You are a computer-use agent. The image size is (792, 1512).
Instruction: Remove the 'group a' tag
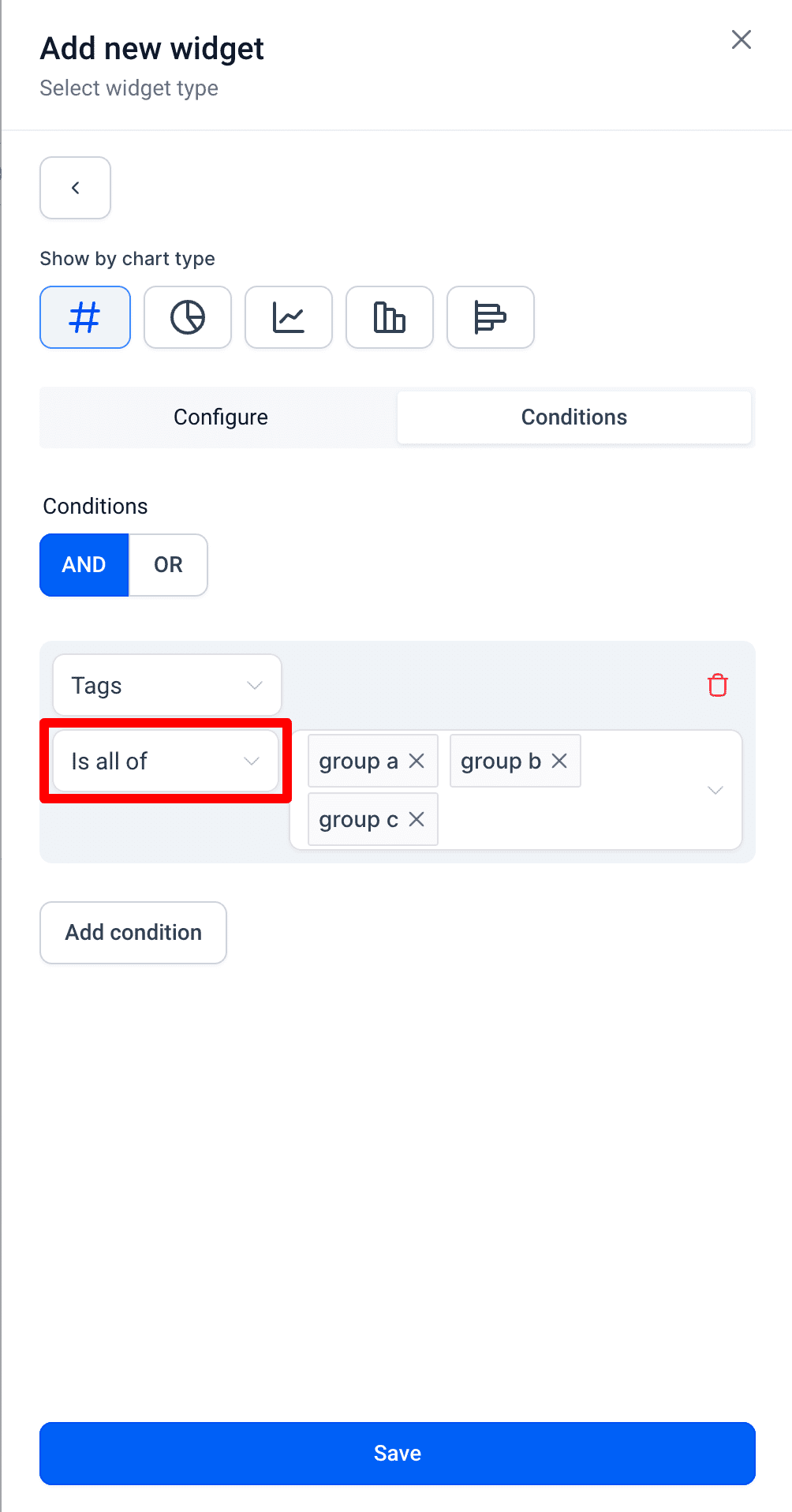pos(417,761)
